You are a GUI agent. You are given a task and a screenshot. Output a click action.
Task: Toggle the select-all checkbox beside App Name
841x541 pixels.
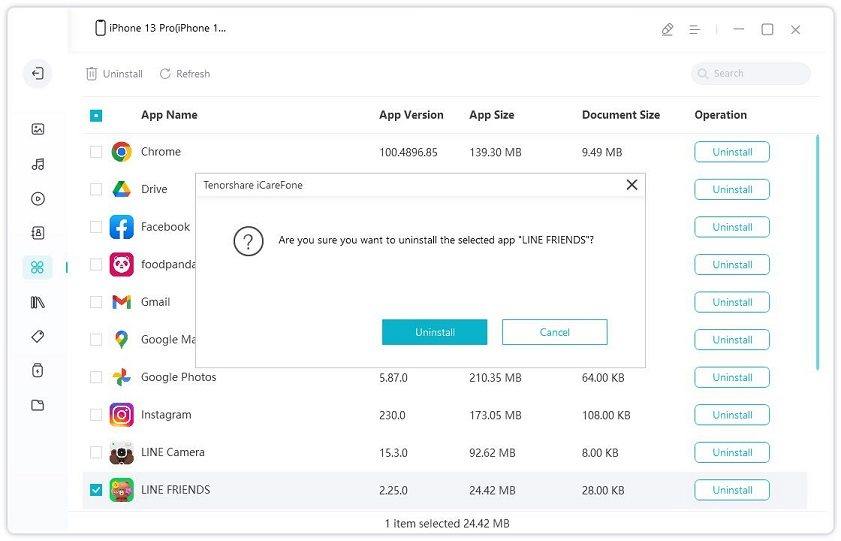click(x=96, y=116)
